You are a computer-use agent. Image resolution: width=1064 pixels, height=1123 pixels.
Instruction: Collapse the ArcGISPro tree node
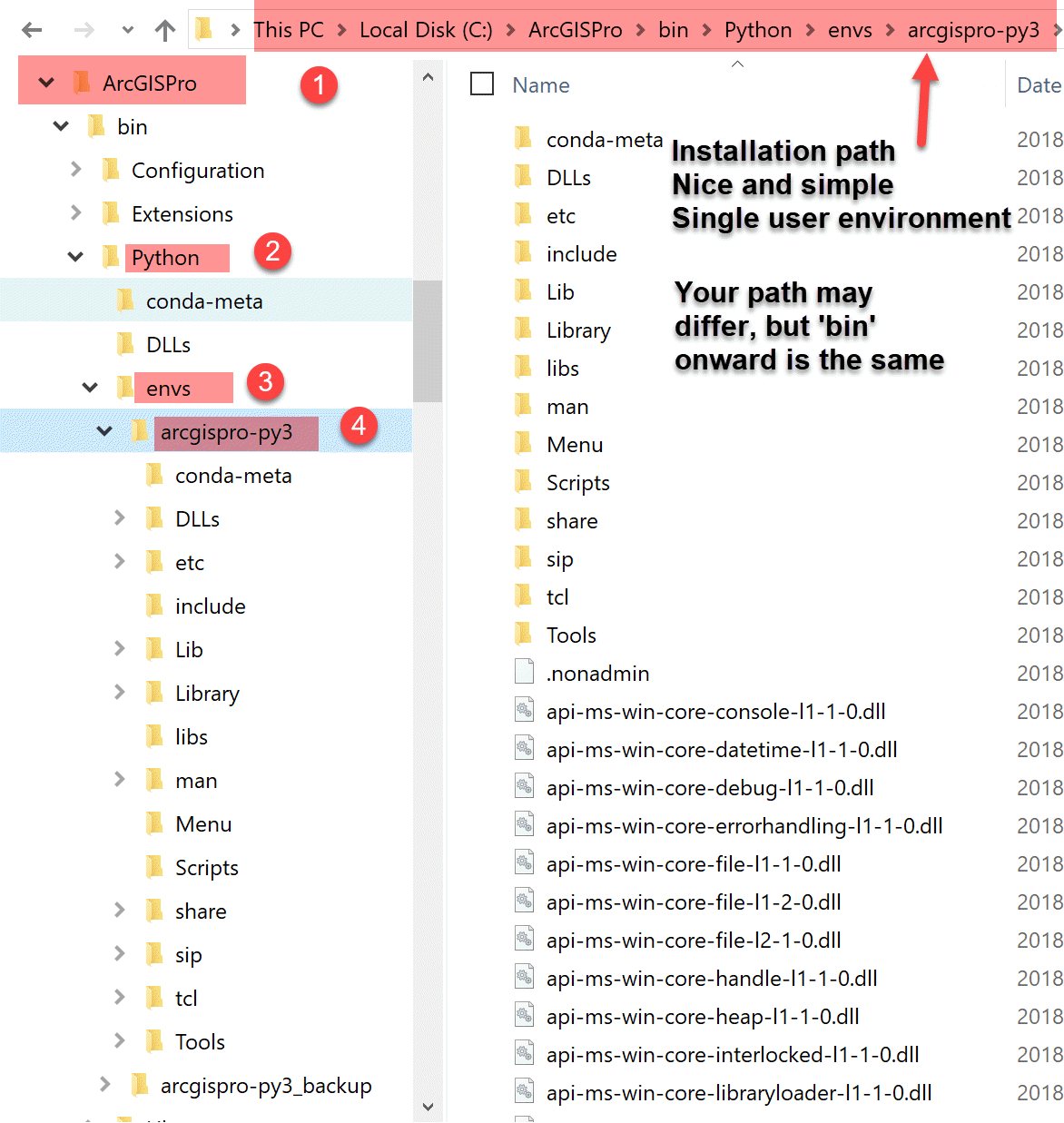click(x=46, y=83)
